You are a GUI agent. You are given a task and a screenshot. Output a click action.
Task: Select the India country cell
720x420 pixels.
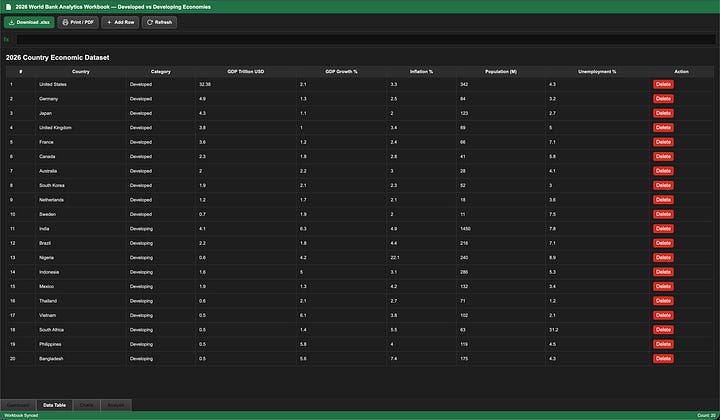[x=81, y=229]
